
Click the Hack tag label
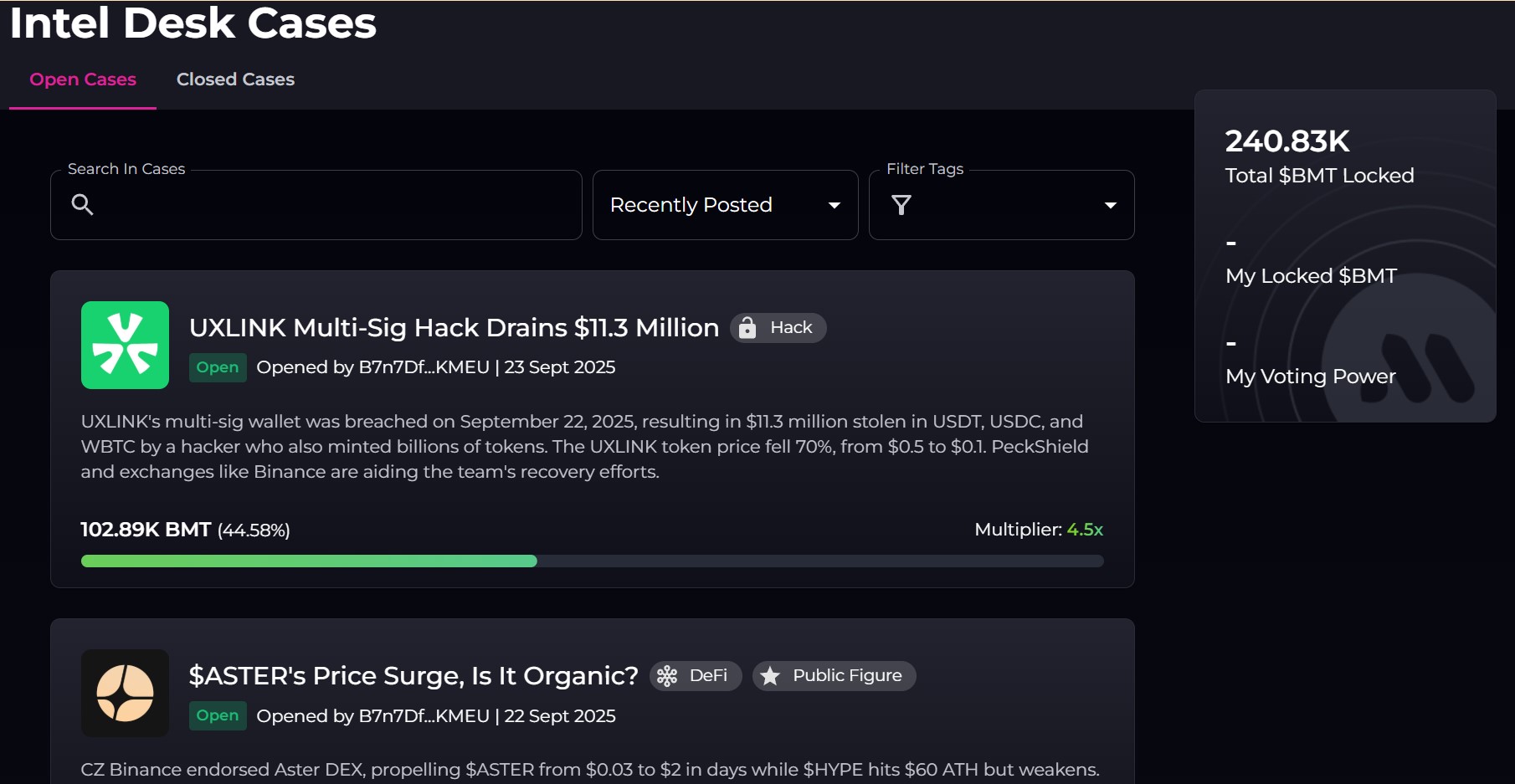pyautogui.click(x=791, y=328)
